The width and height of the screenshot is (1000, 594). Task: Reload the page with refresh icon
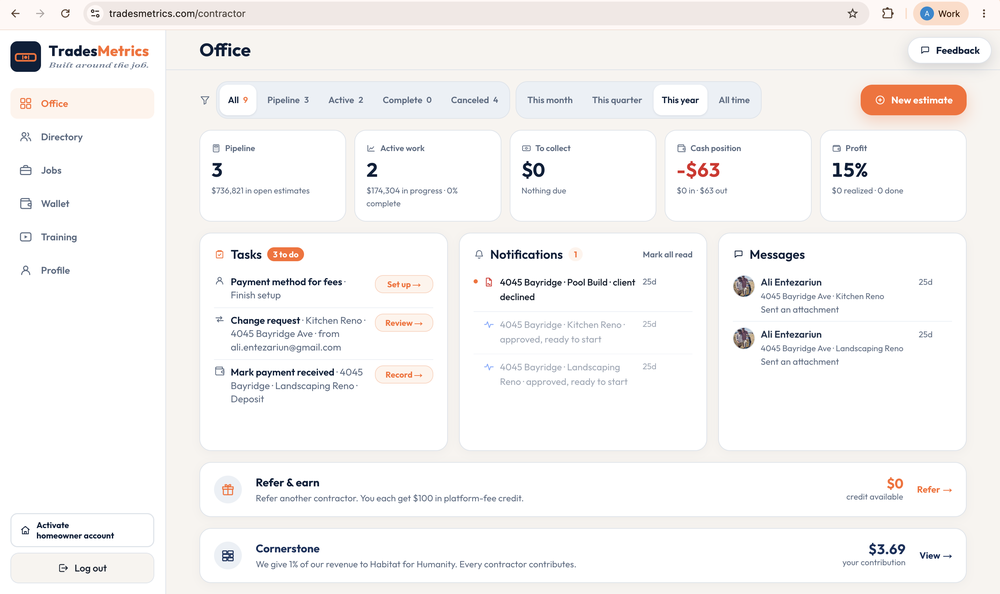(x=65, y=13)
